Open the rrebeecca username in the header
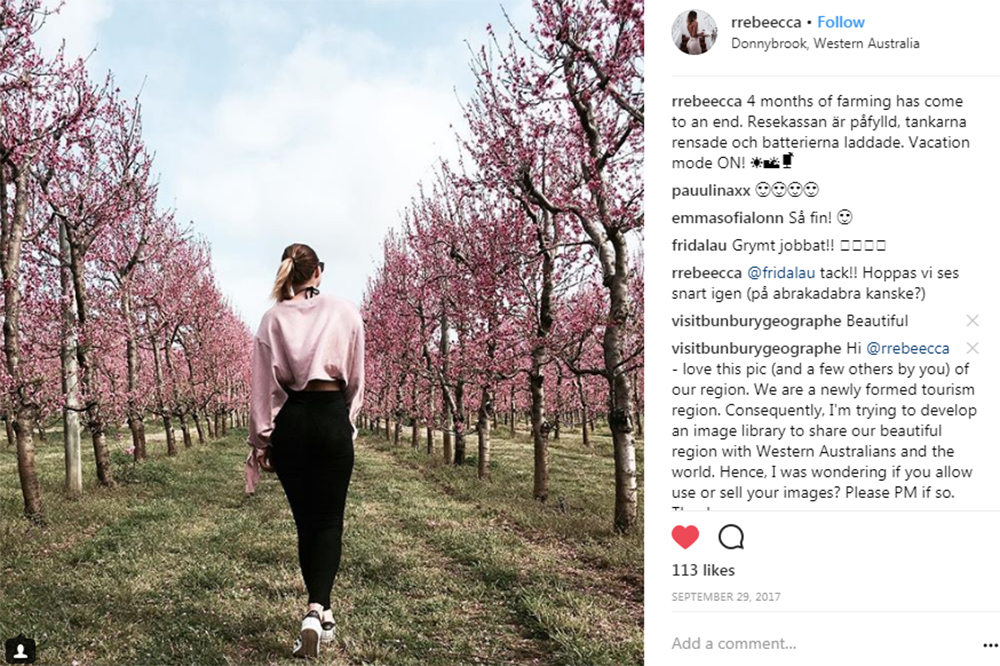This screenshot has height=666, width=1000. [765, 22]
